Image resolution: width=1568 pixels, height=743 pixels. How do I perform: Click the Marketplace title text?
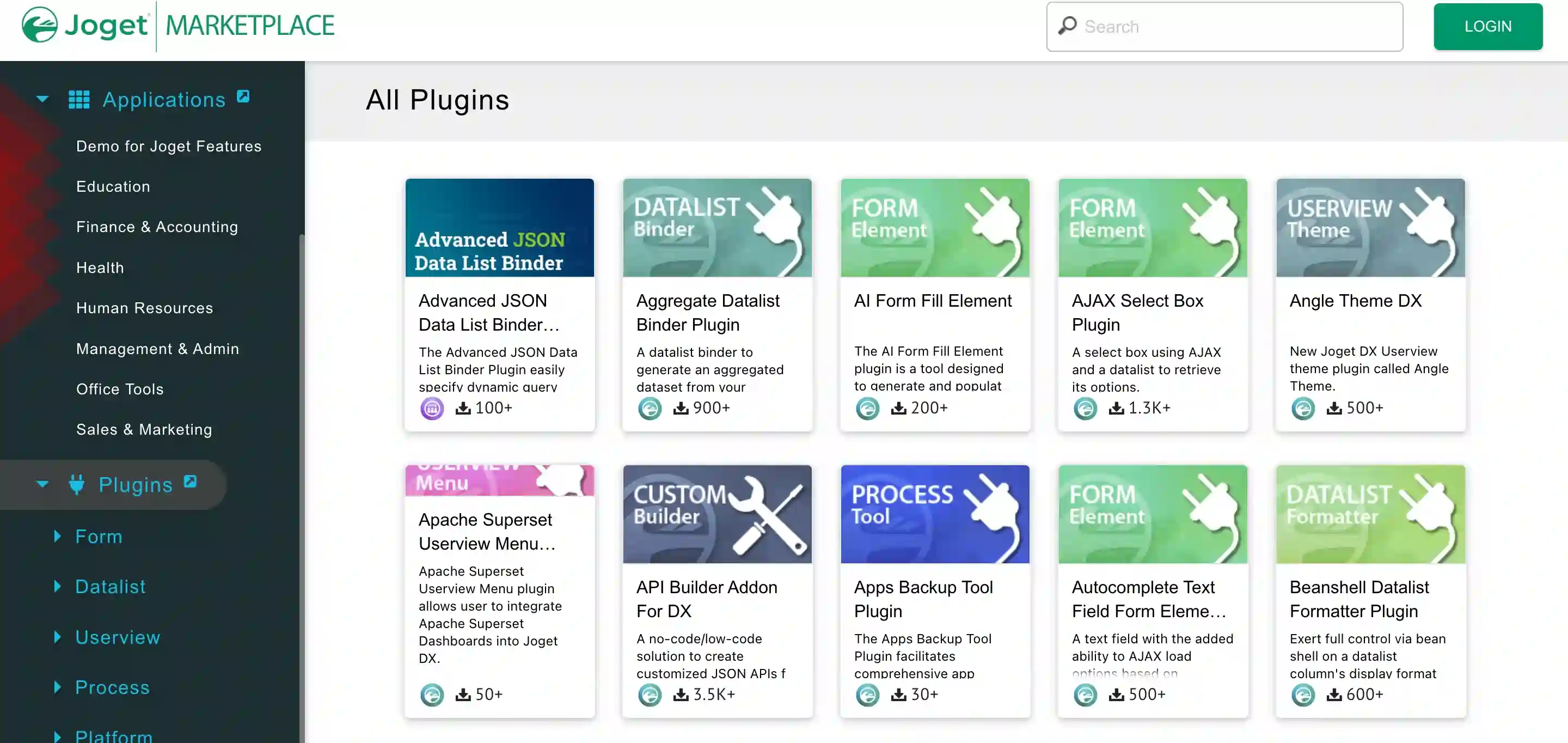click(249, 26)
